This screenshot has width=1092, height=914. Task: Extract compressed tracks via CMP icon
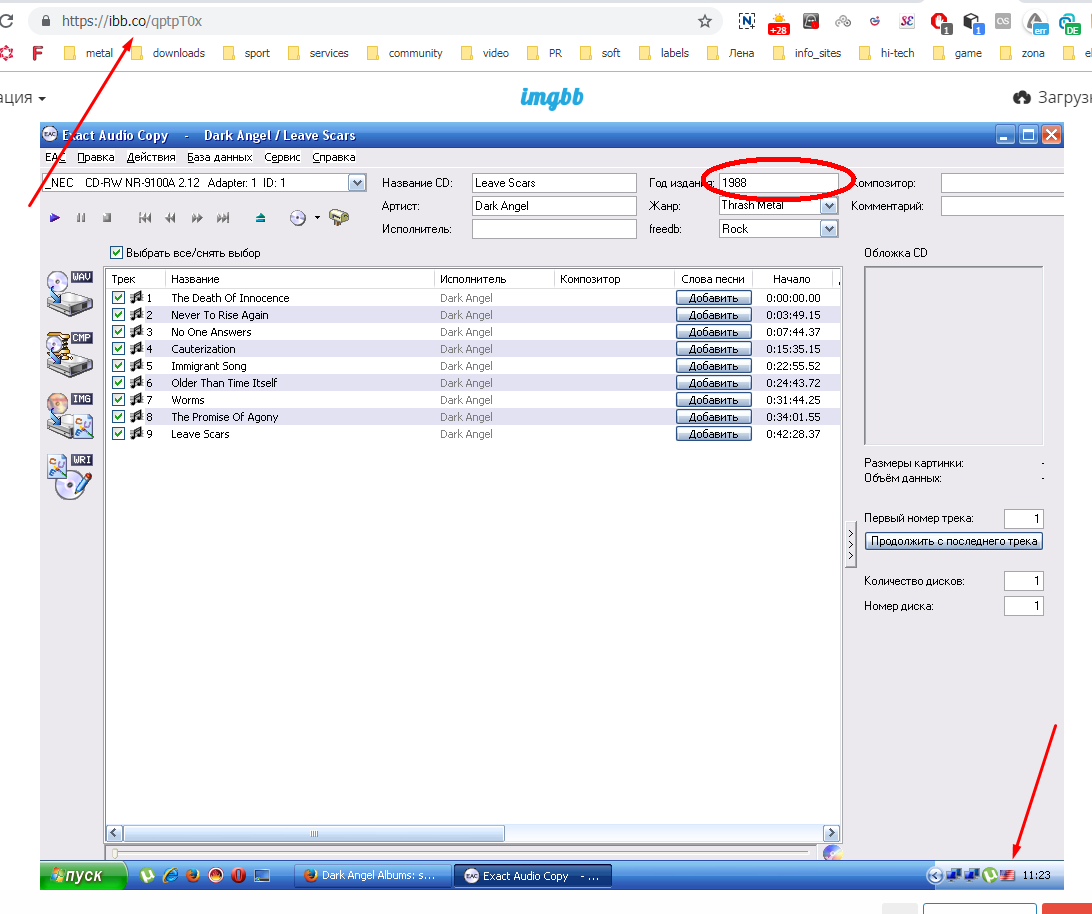[x=70, y=355]
